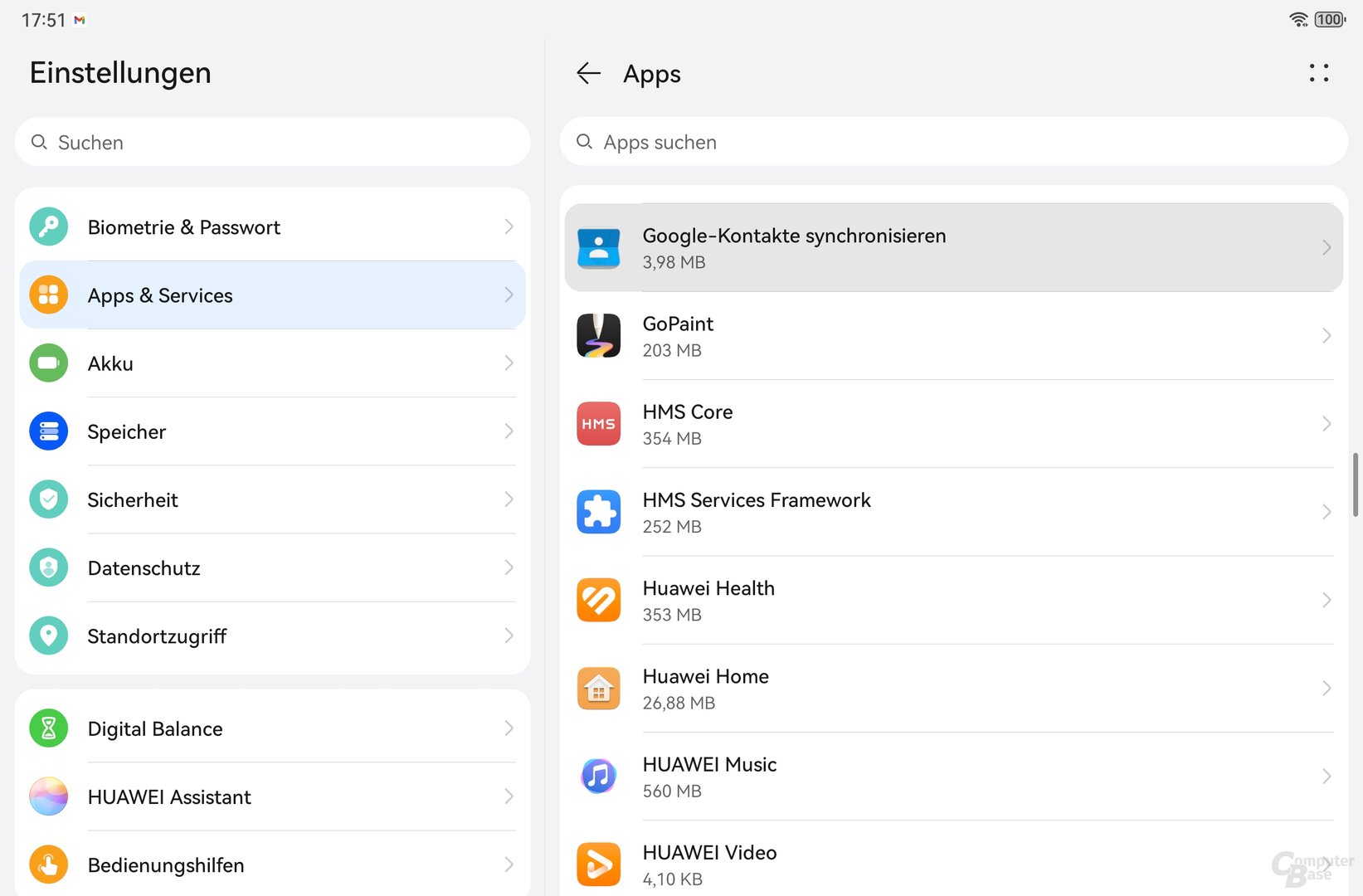Tap the chevron on Speicher row
Image resolution: width=1363 pixels, height=896 pixels.
point(509,431)
